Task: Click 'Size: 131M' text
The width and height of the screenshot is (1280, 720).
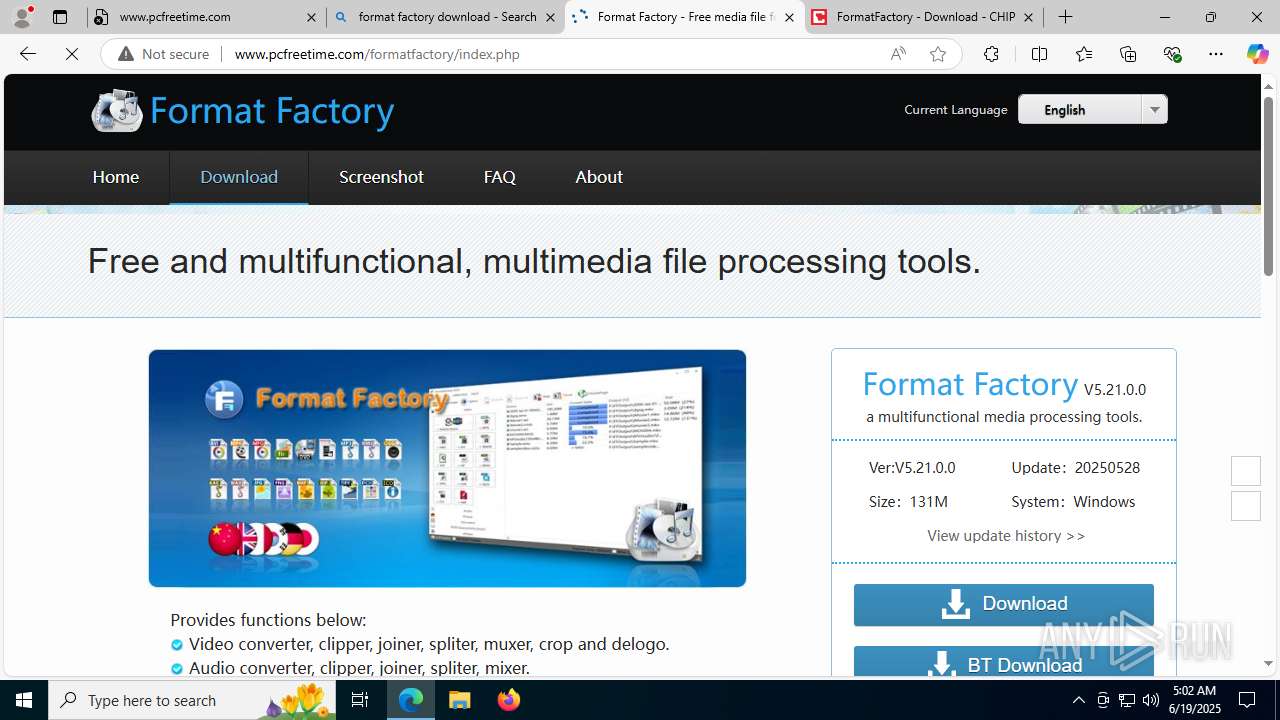Action: click(x=908, y=502)
